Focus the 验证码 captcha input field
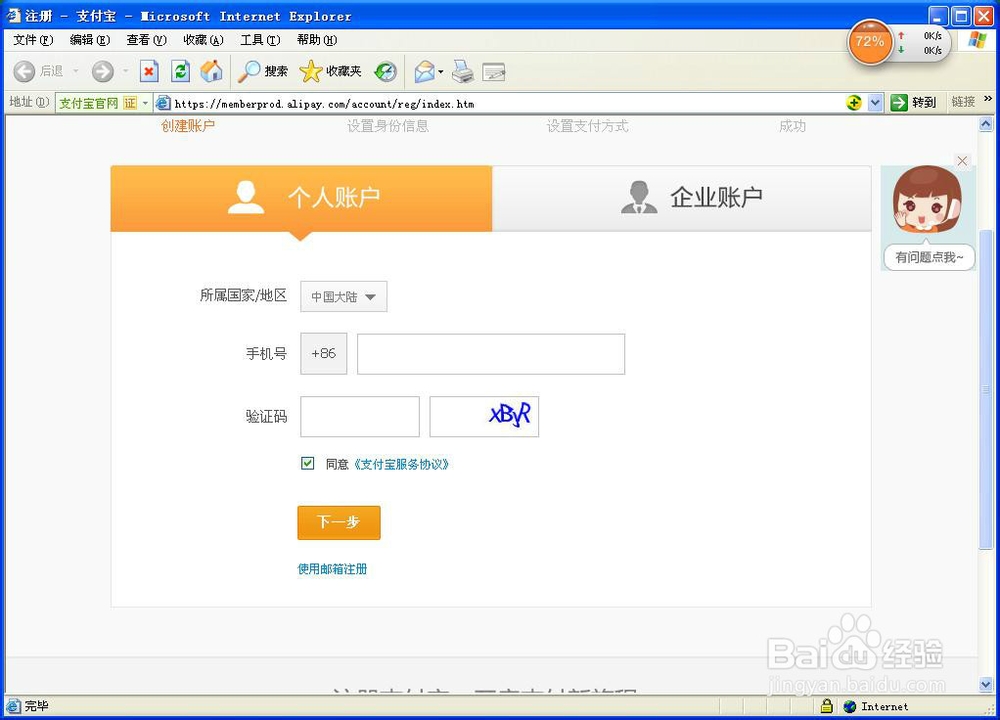This screenshot has height=720, width=1000. [360, 416]
